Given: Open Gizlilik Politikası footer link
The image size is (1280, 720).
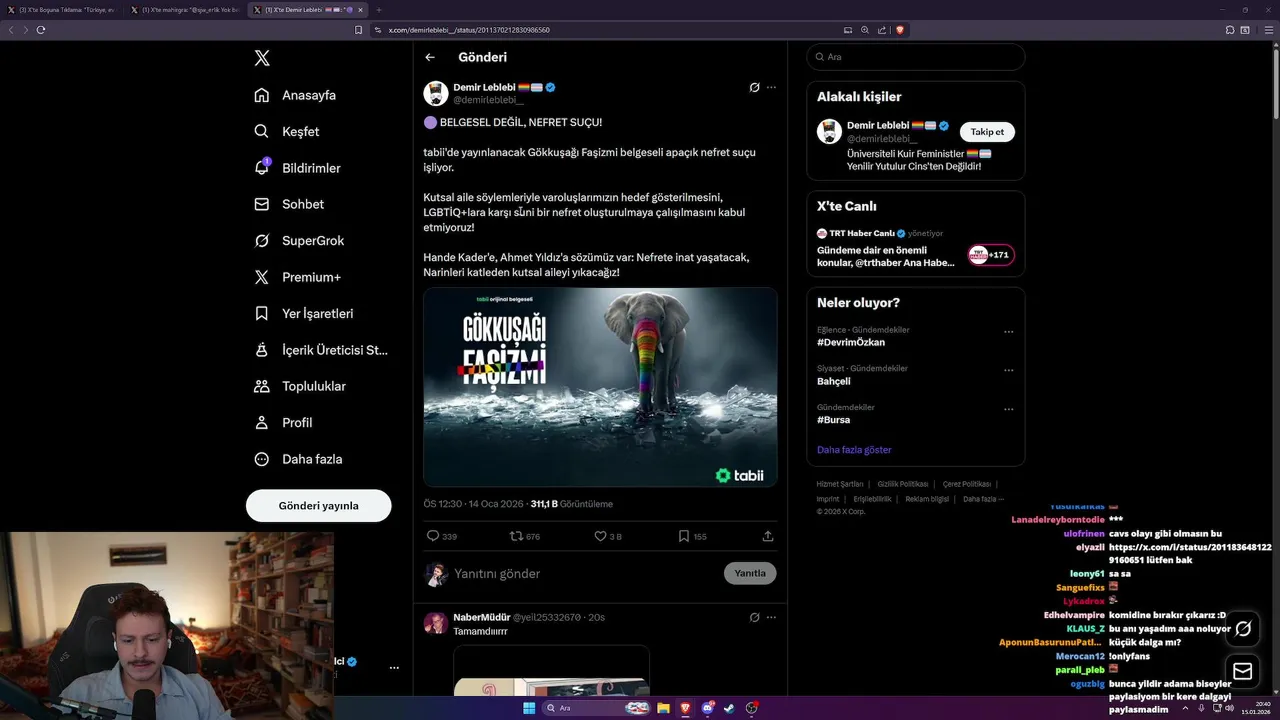Looking at the screenshot, I should pyautogui.click(x=903, y=484).
